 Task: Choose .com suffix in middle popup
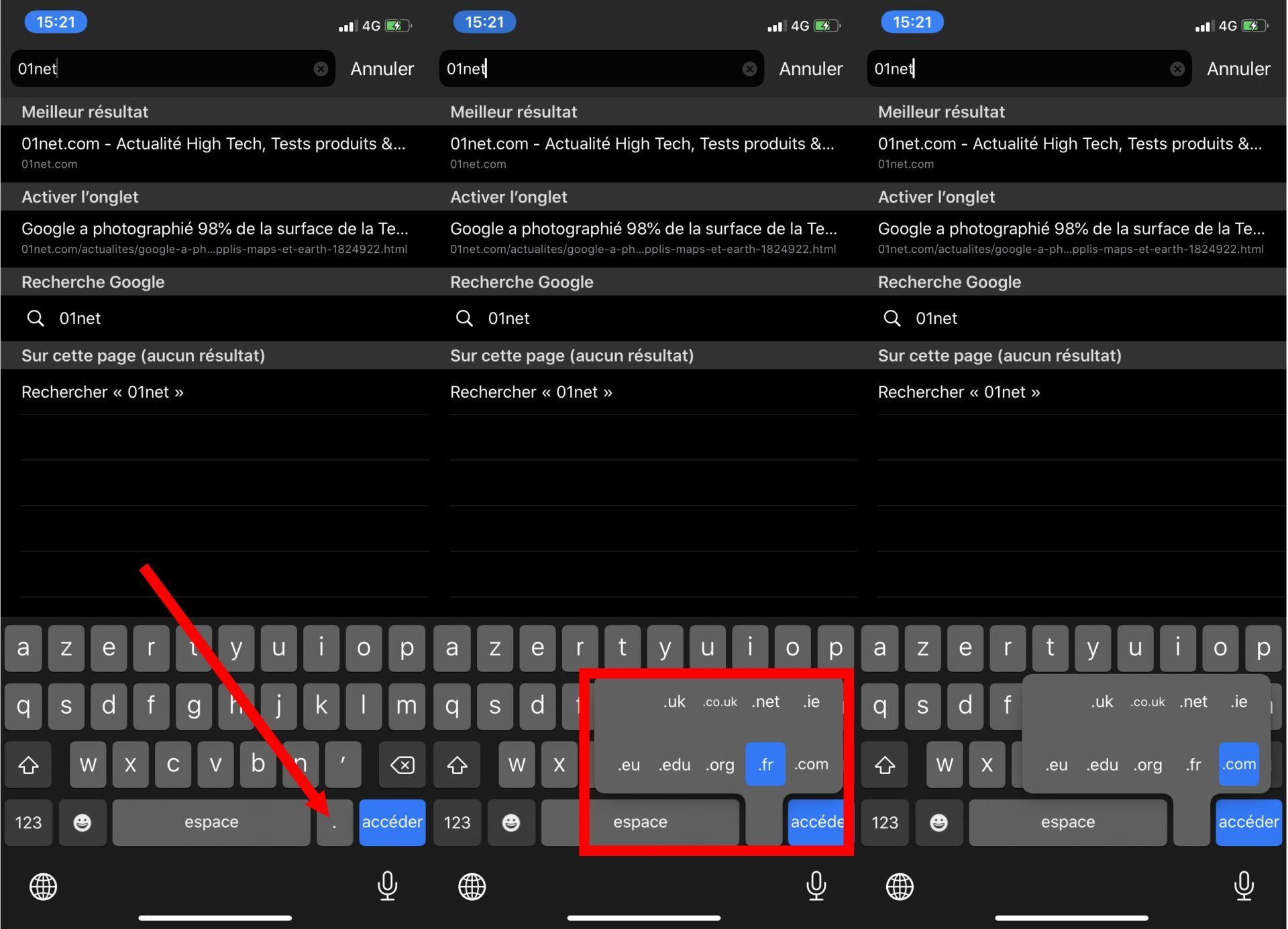click(x=811, y=764)
